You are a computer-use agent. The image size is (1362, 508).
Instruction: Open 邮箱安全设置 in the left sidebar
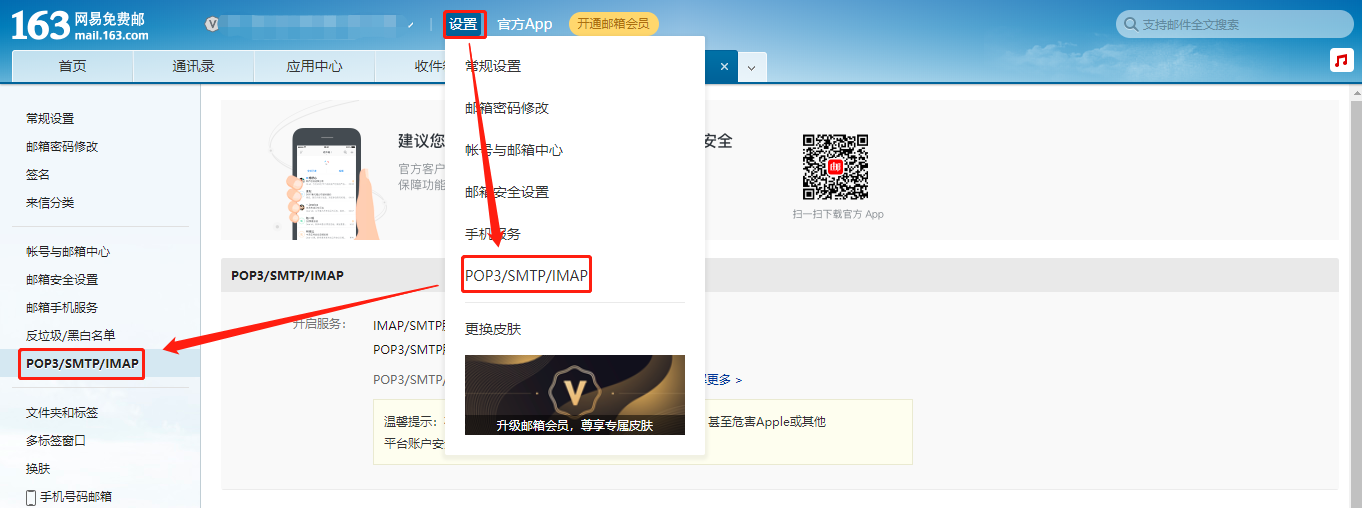(x=62, y=279)
